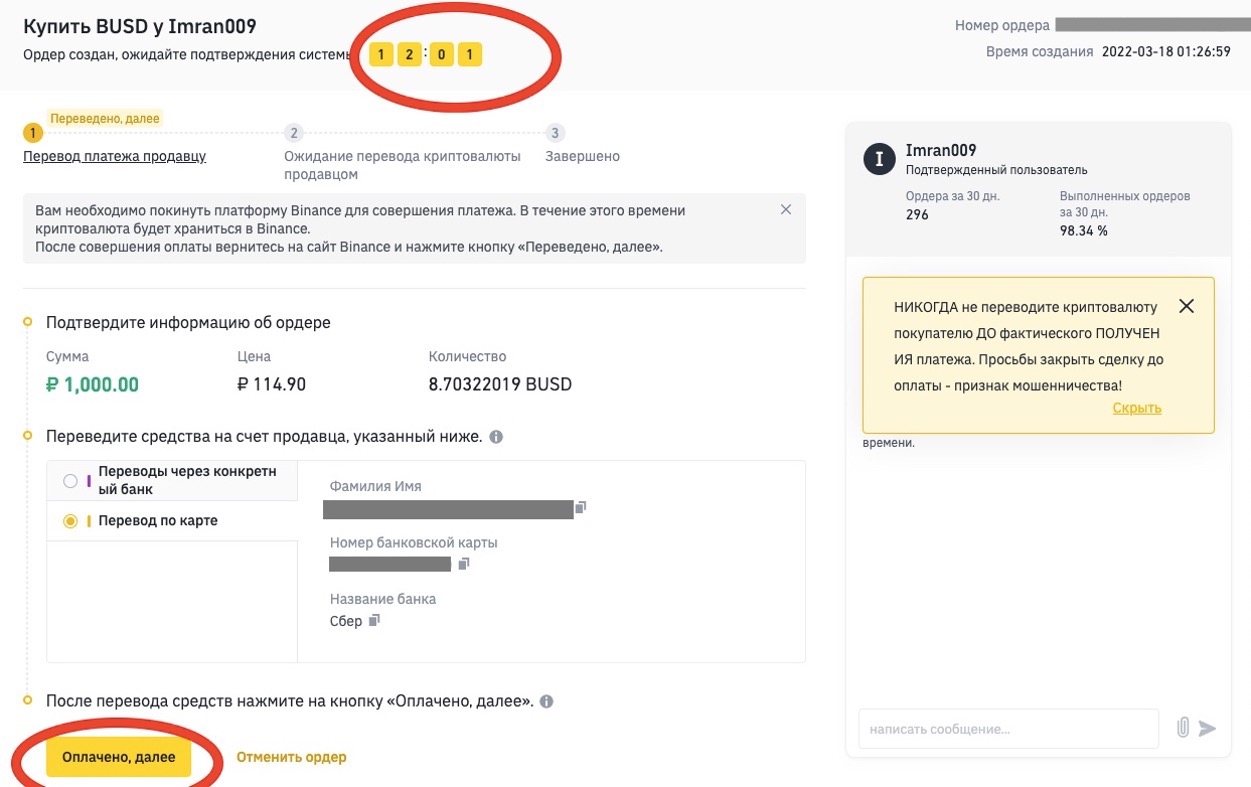Click the 'Название банка' field label
This screenshot has height=787, width=1251.
coord(383,599)
